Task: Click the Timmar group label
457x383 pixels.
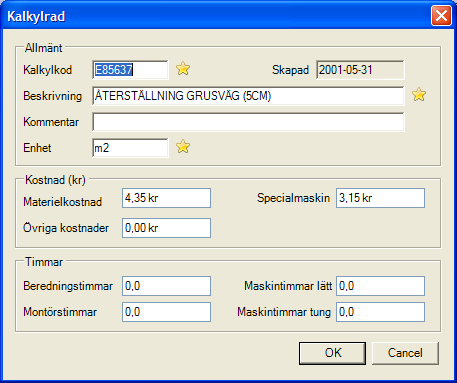Action: click(x=44, y=262)
